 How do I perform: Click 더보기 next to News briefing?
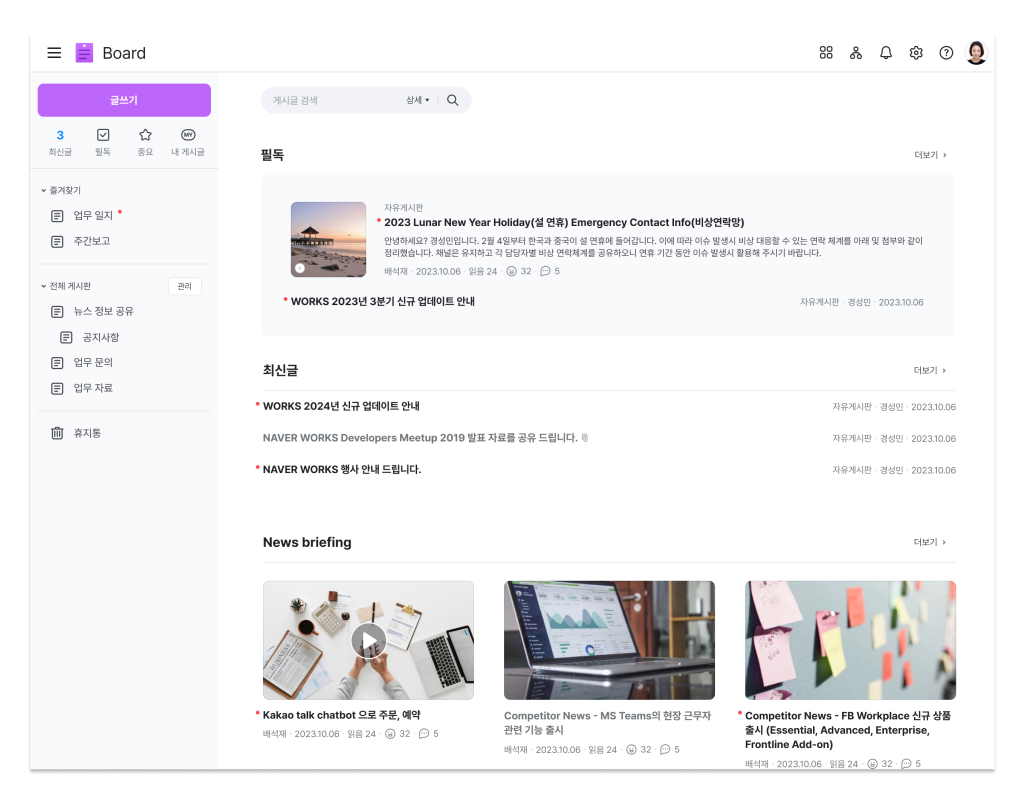tap(929, 542)
